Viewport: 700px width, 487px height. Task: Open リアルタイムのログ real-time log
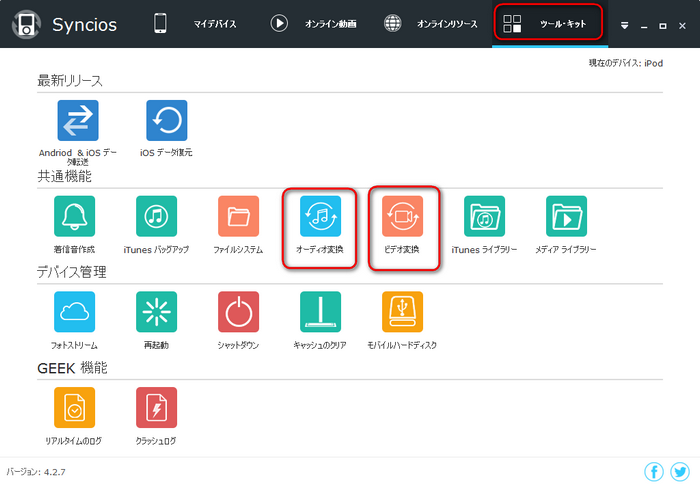[x=75, y=408]
